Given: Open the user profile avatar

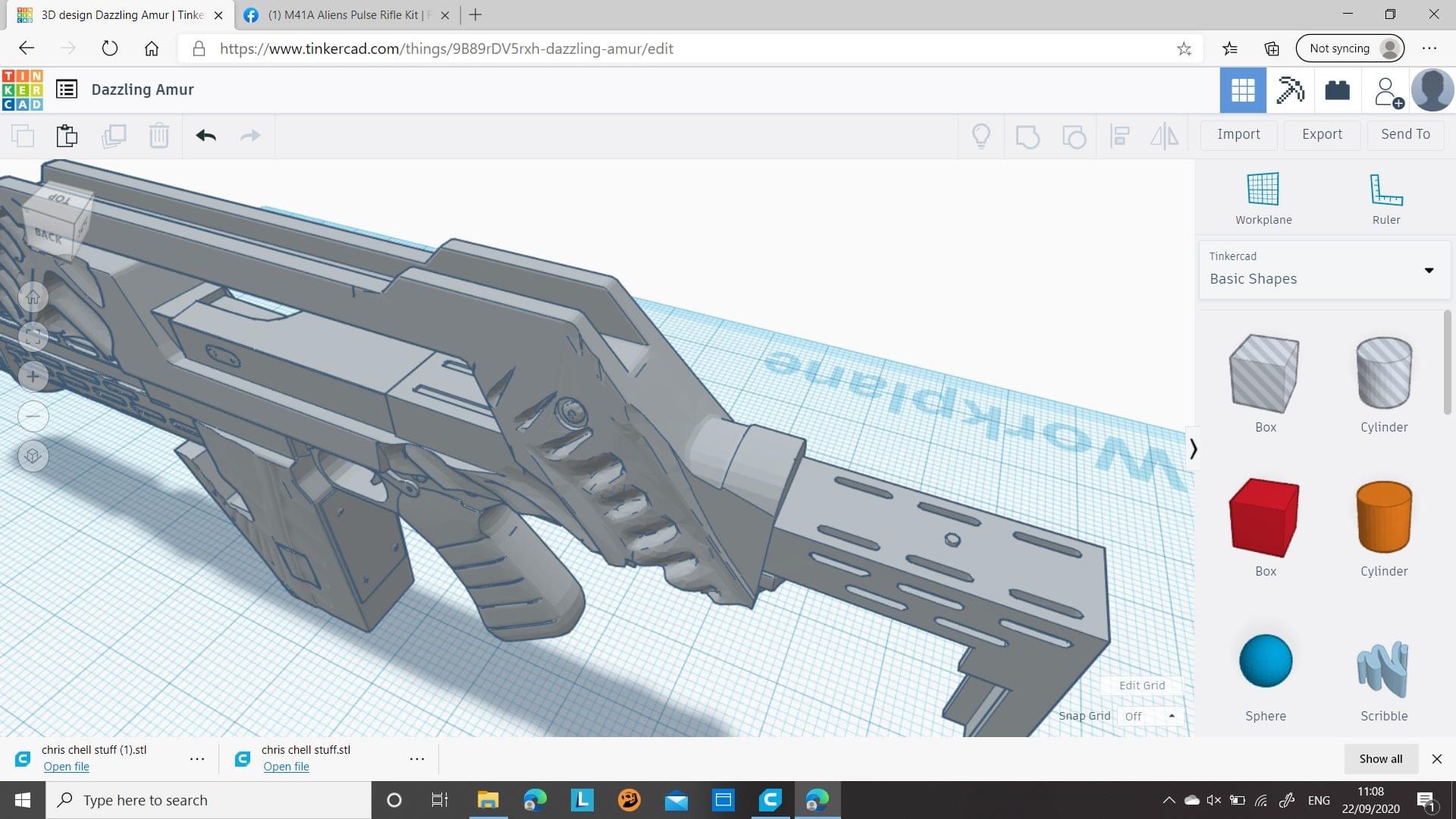Looking at the screenshot, I should (1432, 89).
